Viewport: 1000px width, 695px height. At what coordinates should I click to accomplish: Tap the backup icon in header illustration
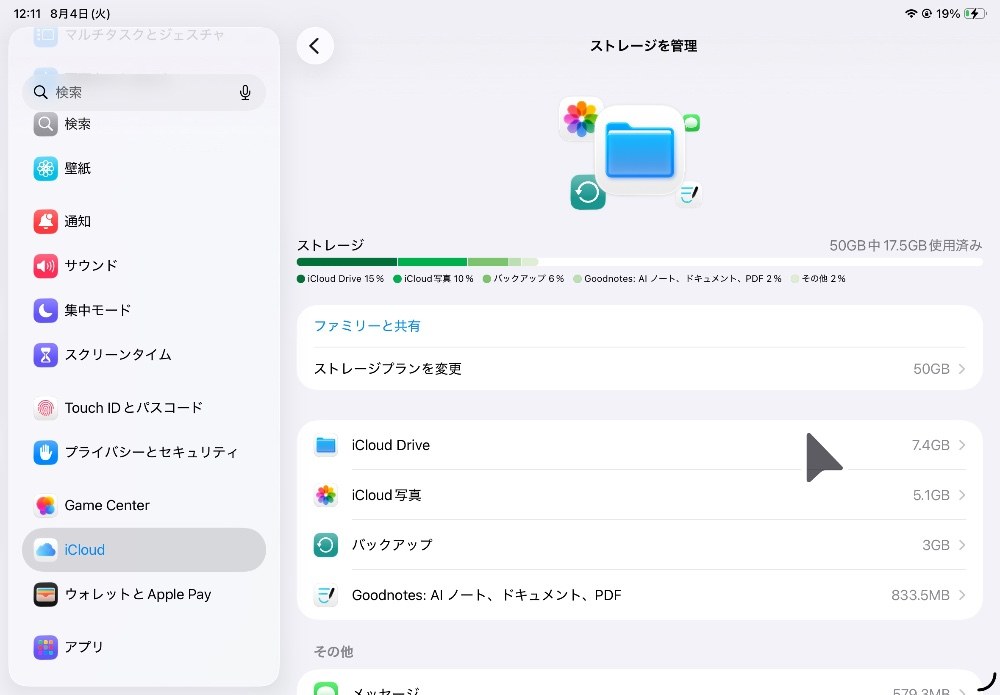(587, 192)
